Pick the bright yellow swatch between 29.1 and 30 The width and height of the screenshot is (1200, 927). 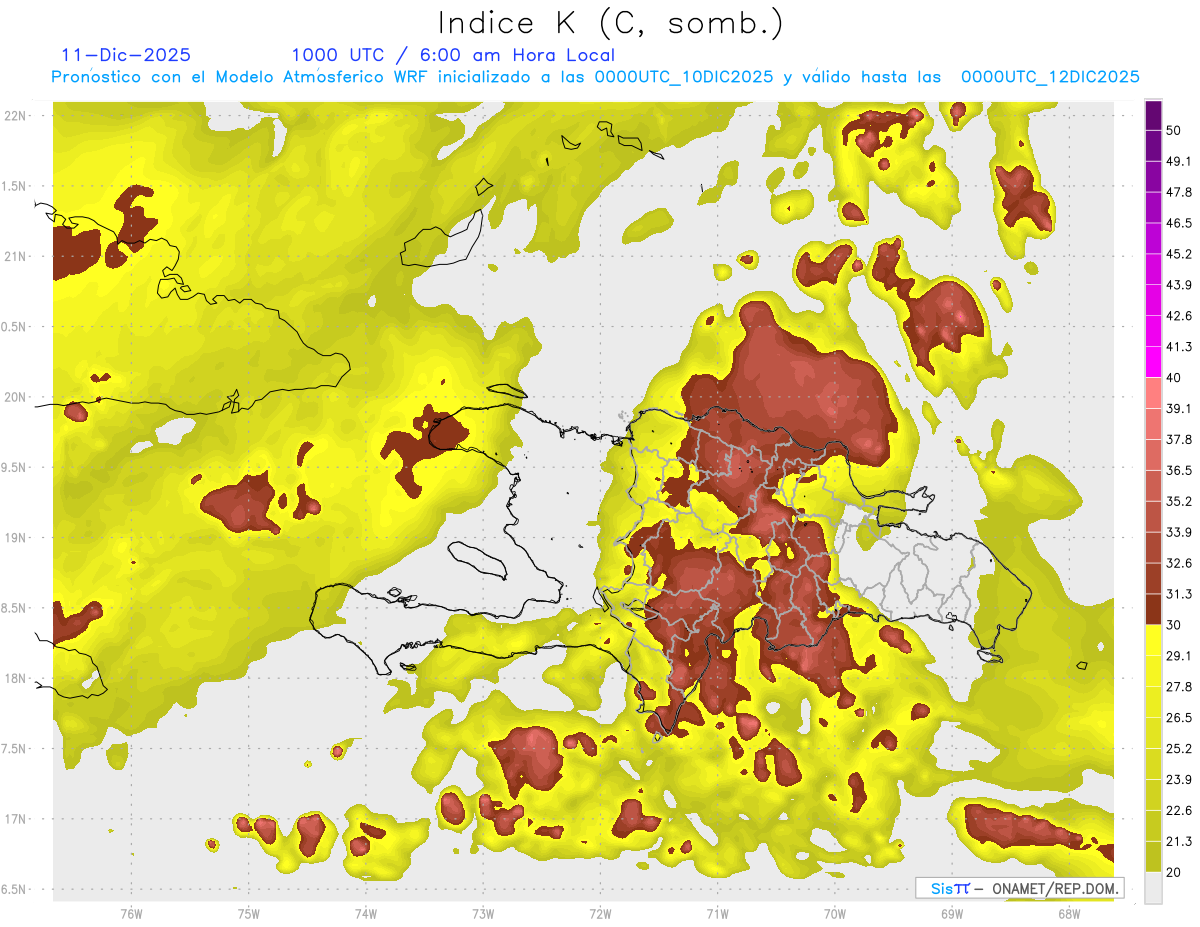coord(1153,640)
